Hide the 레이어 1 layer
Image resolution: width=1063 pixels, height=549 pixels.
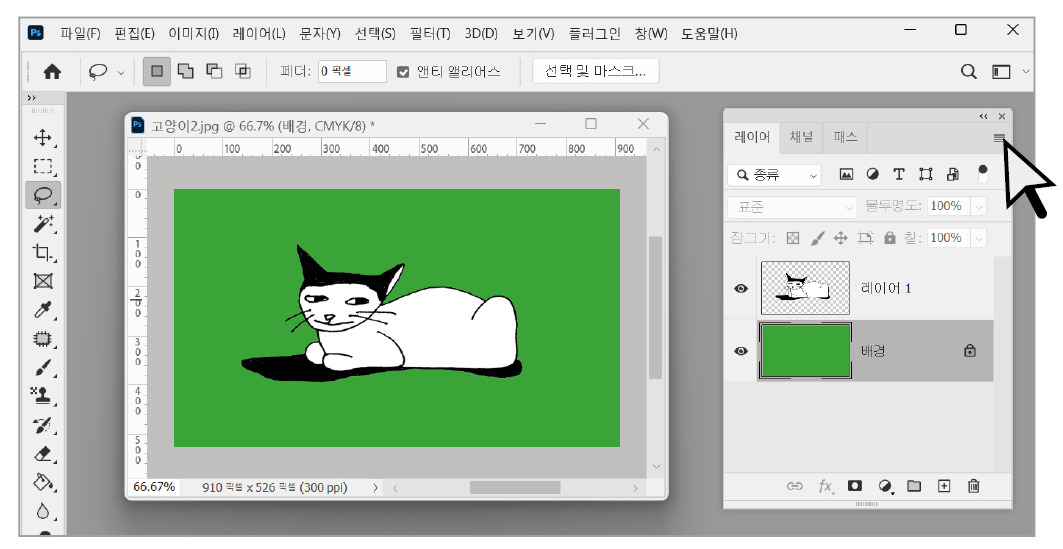pyautogui.click(x=741, y=288)
